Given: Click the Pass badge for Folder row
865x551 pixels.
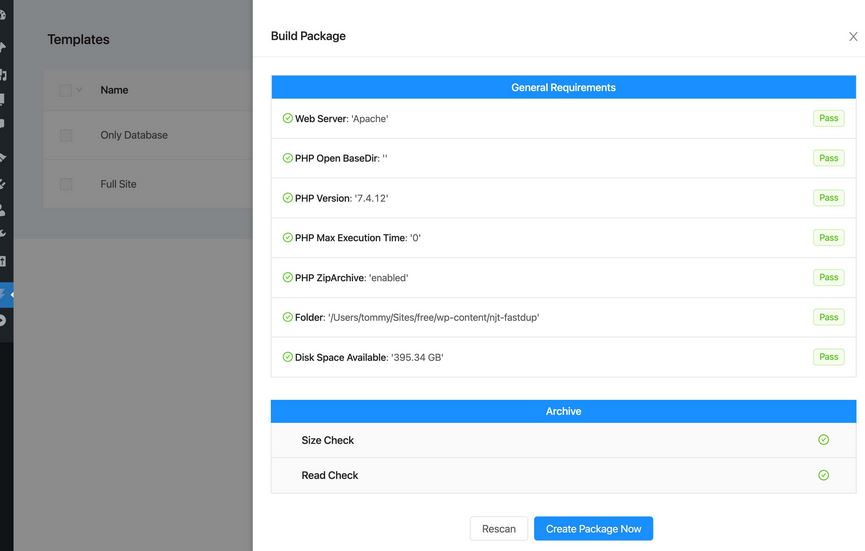Looking at the screenshot, I should (829, 317).
